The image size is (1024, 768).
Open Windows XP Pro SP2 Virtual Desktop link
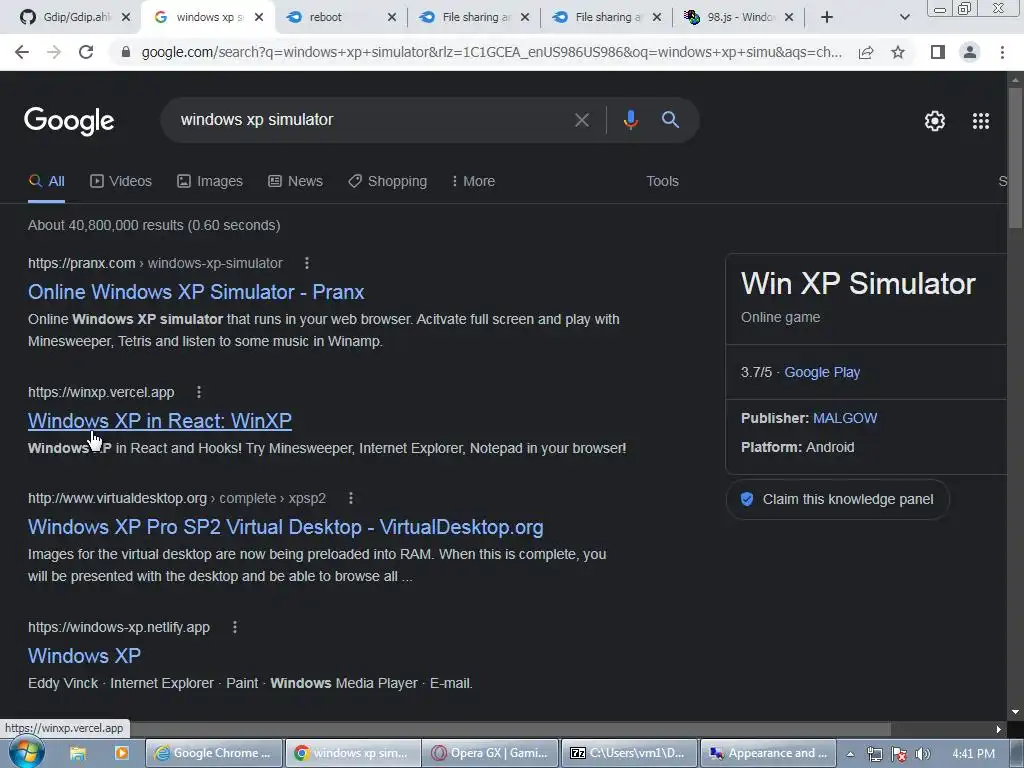click(x=285, y=527)
